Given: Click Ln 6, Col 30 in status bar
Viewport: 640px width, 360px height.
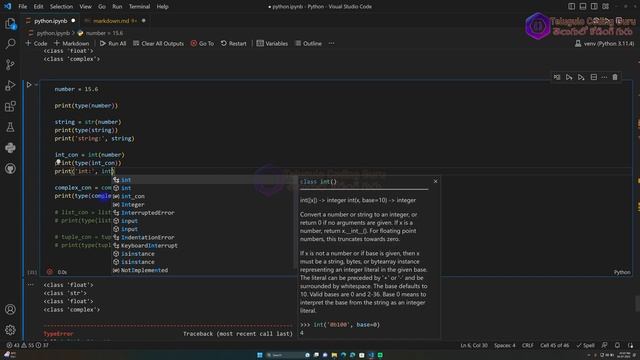Looking at the screenshot, I should tap(474, 345).
